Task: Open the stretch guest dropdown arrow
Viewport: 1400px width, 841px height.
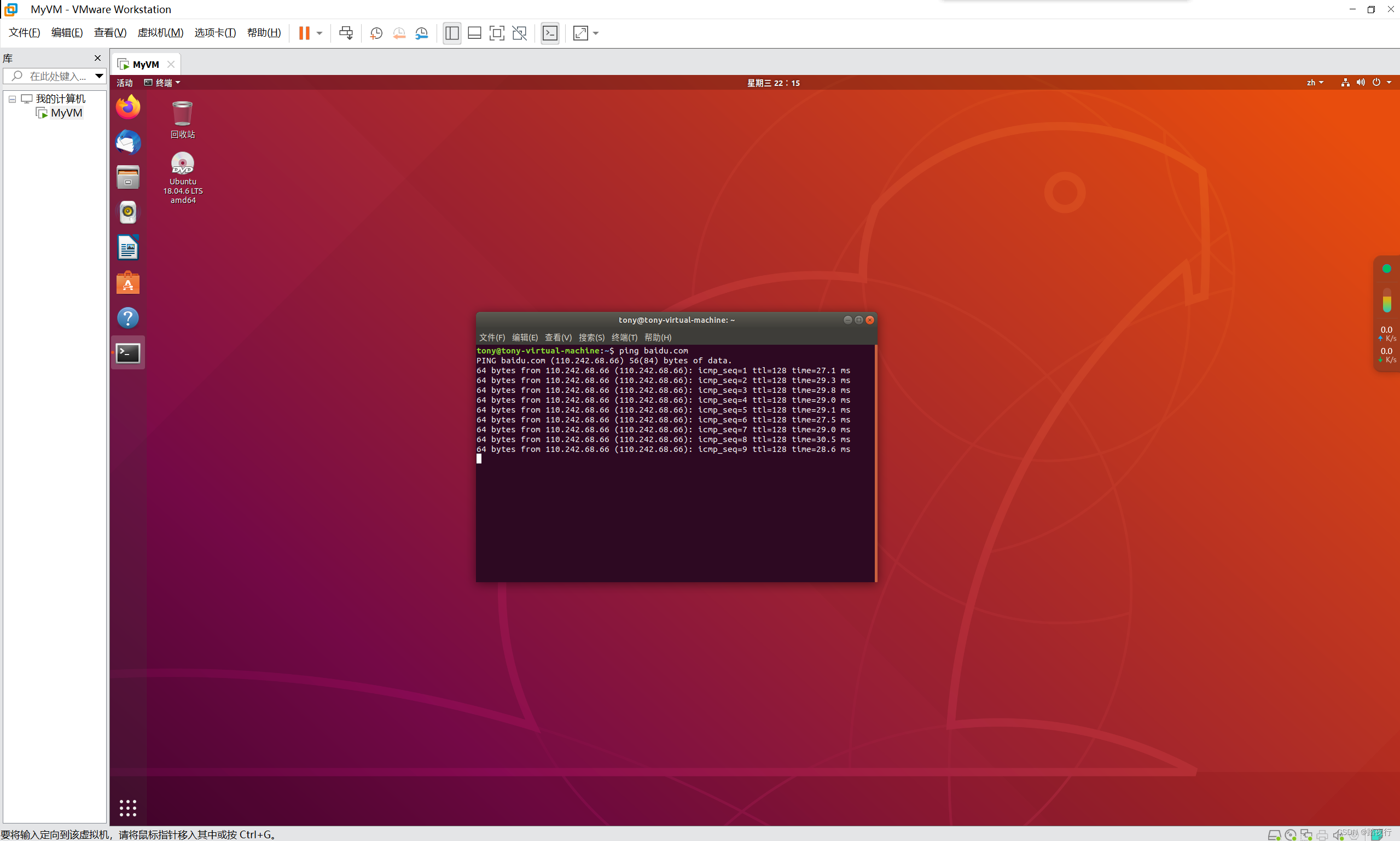Action: click(x=595, y=33)
